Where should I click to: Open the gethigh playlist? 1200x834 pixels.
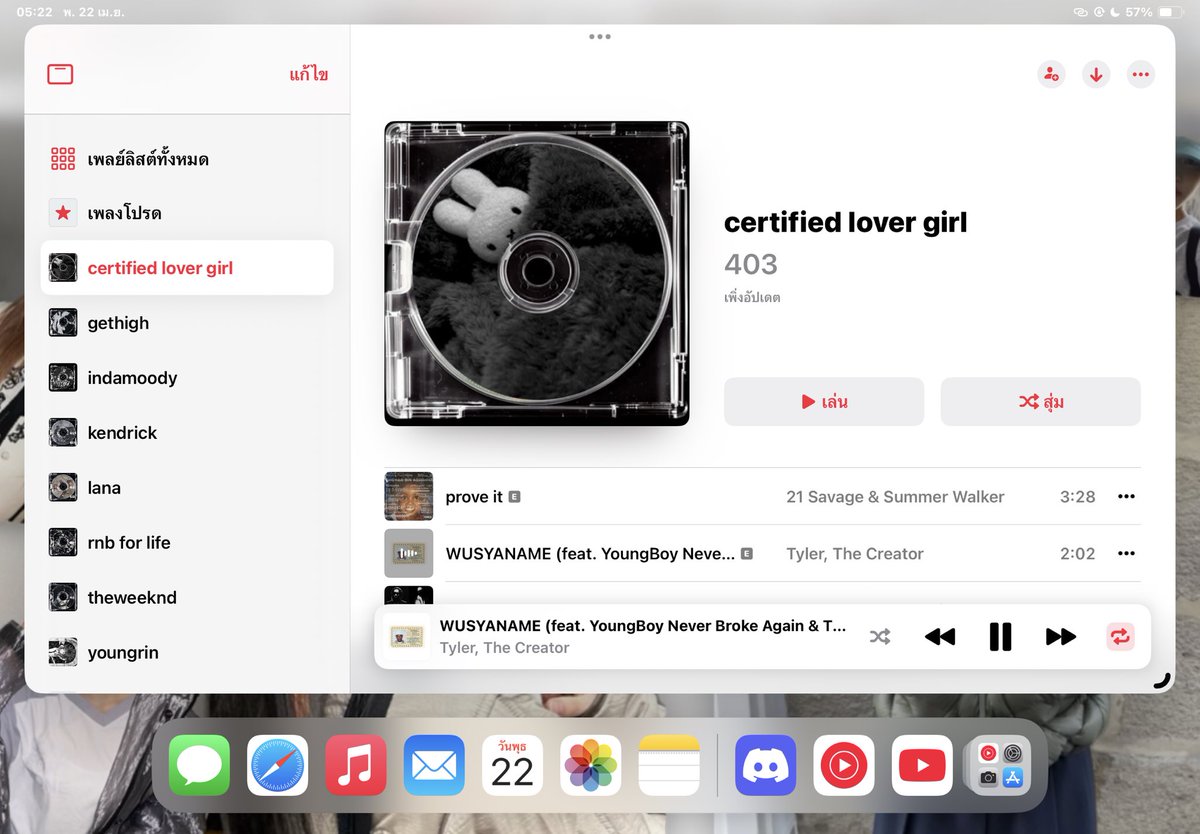(187, 323)
